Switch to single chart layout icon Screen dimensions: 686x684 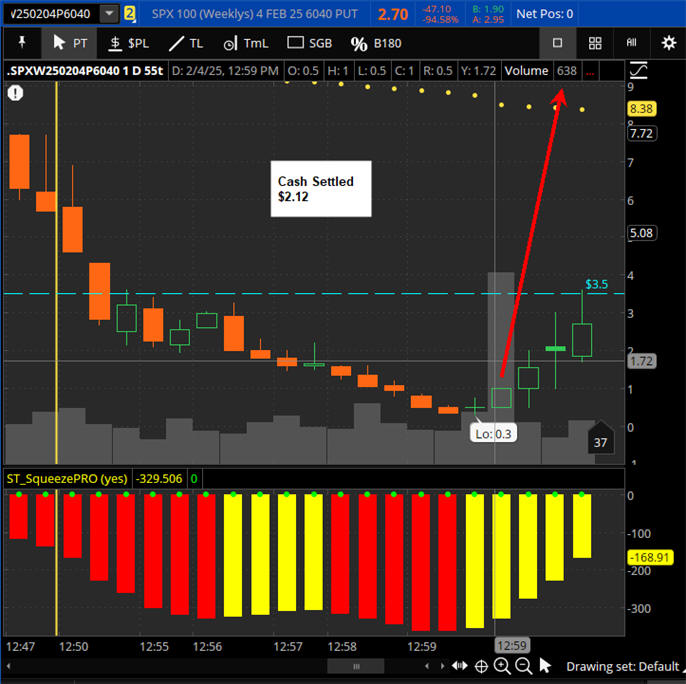coord(557,43)
